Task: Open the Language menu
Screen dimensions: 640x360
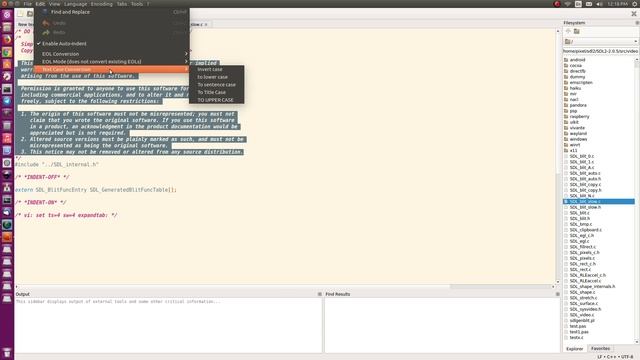Action: (76, 4)
